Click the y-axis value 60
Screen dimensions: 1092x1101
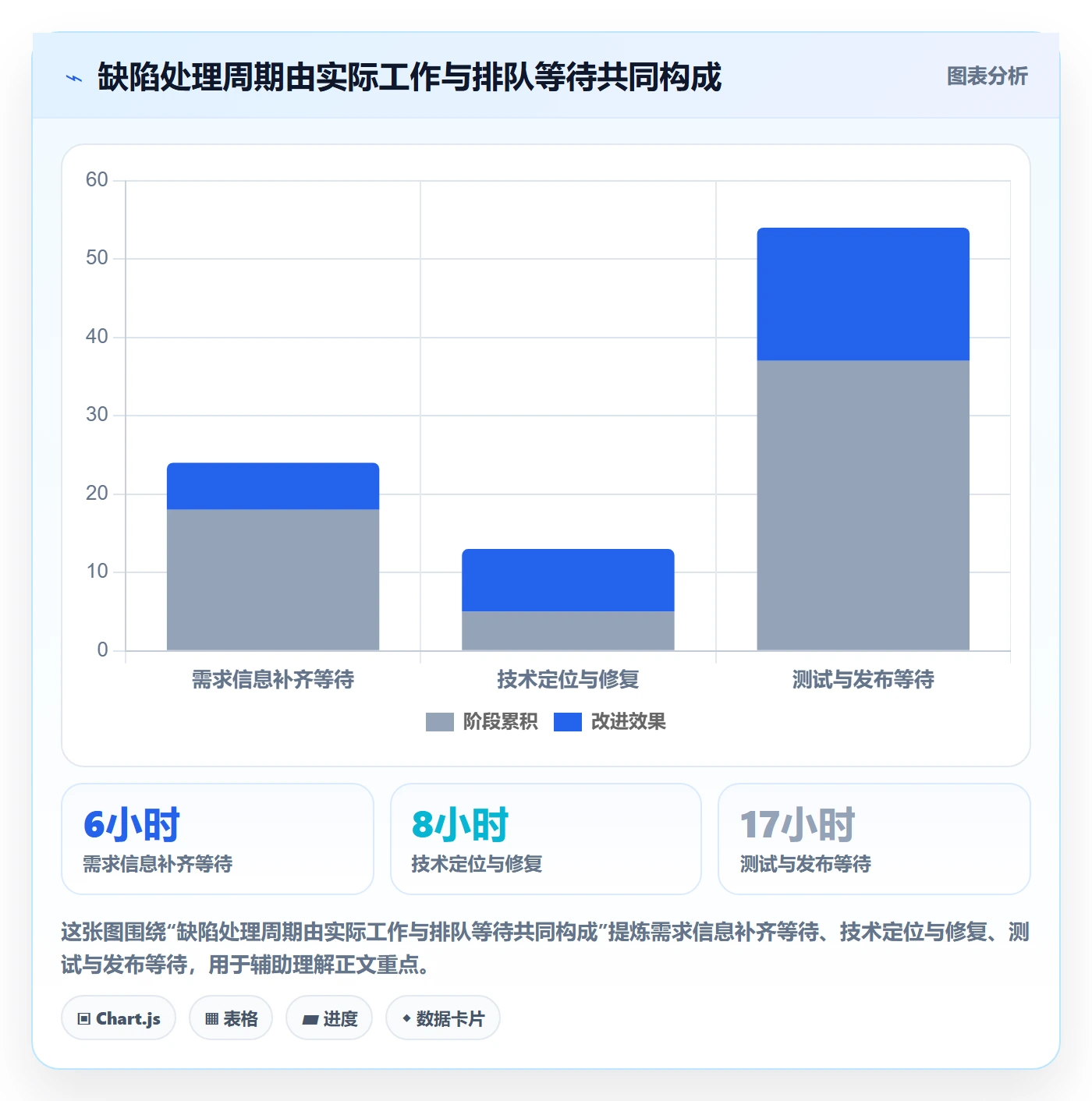coord(97,180)
